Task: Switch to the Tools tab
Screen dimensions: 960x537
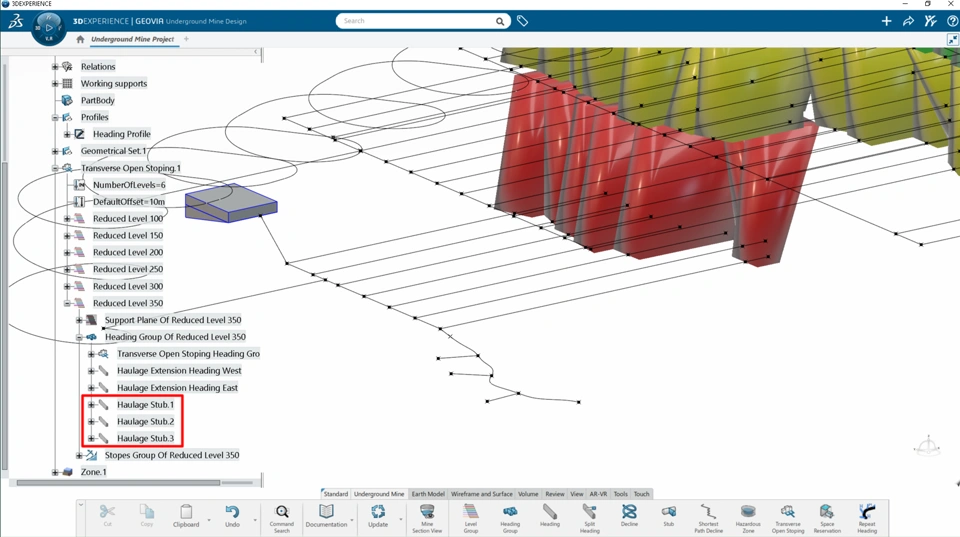Action: tap(621, 494)
